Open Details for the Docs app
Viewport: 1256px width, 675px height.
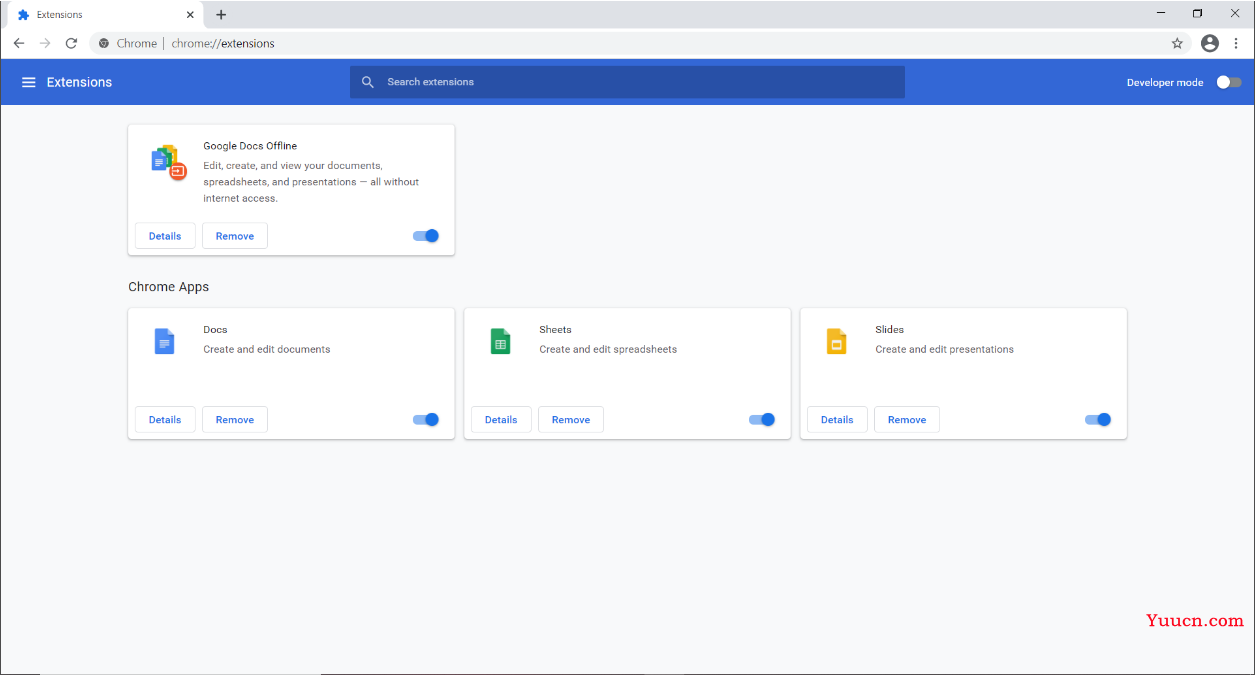[x=165, y=420]
